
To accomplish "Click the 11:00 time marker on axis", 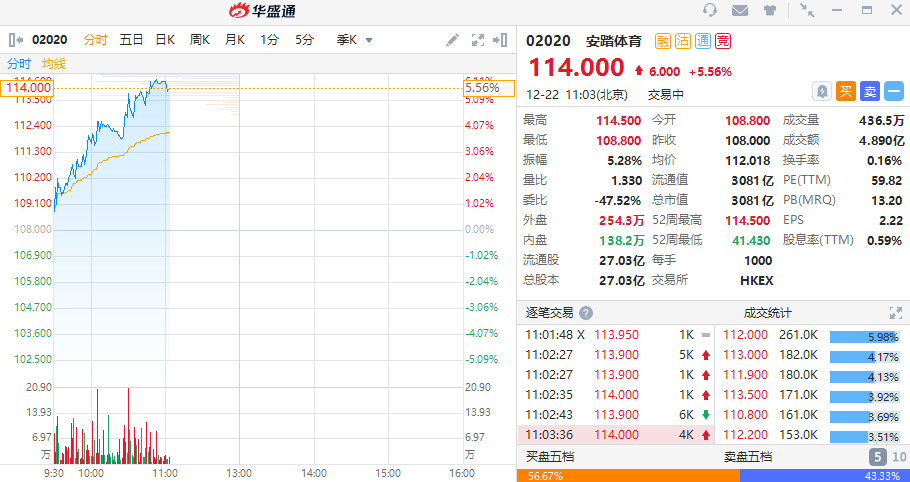I will pos(164,473).
